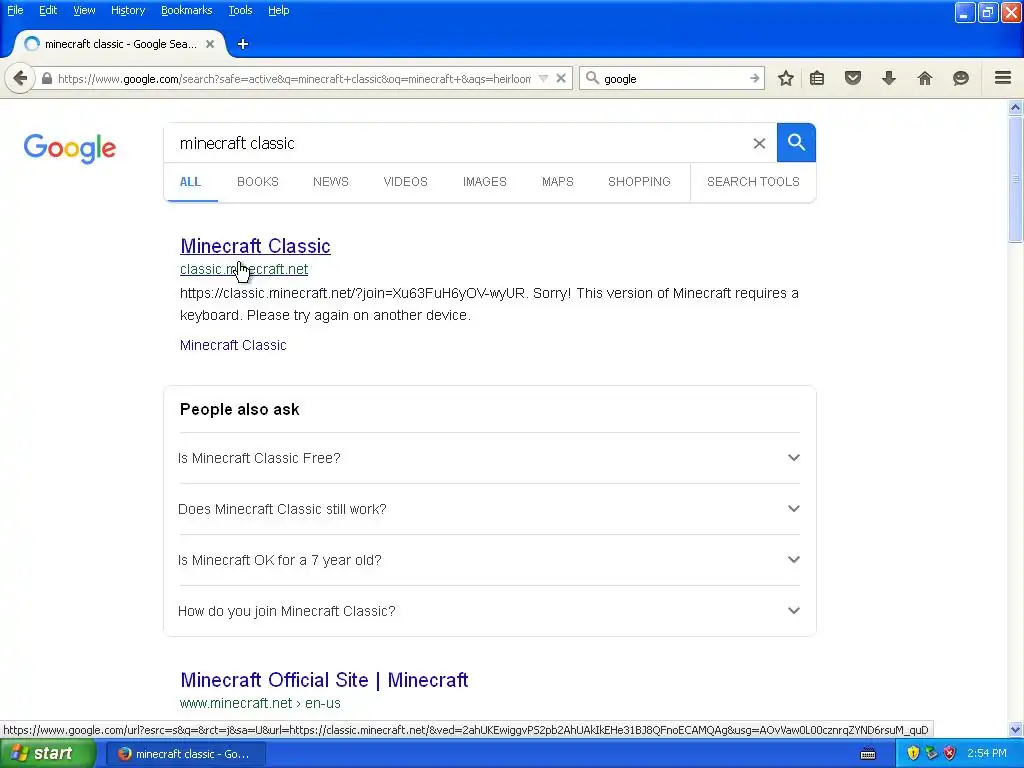The image size is (1024, 768).
Task: Switch to the IMAGES tab
Action: point(485,182)
